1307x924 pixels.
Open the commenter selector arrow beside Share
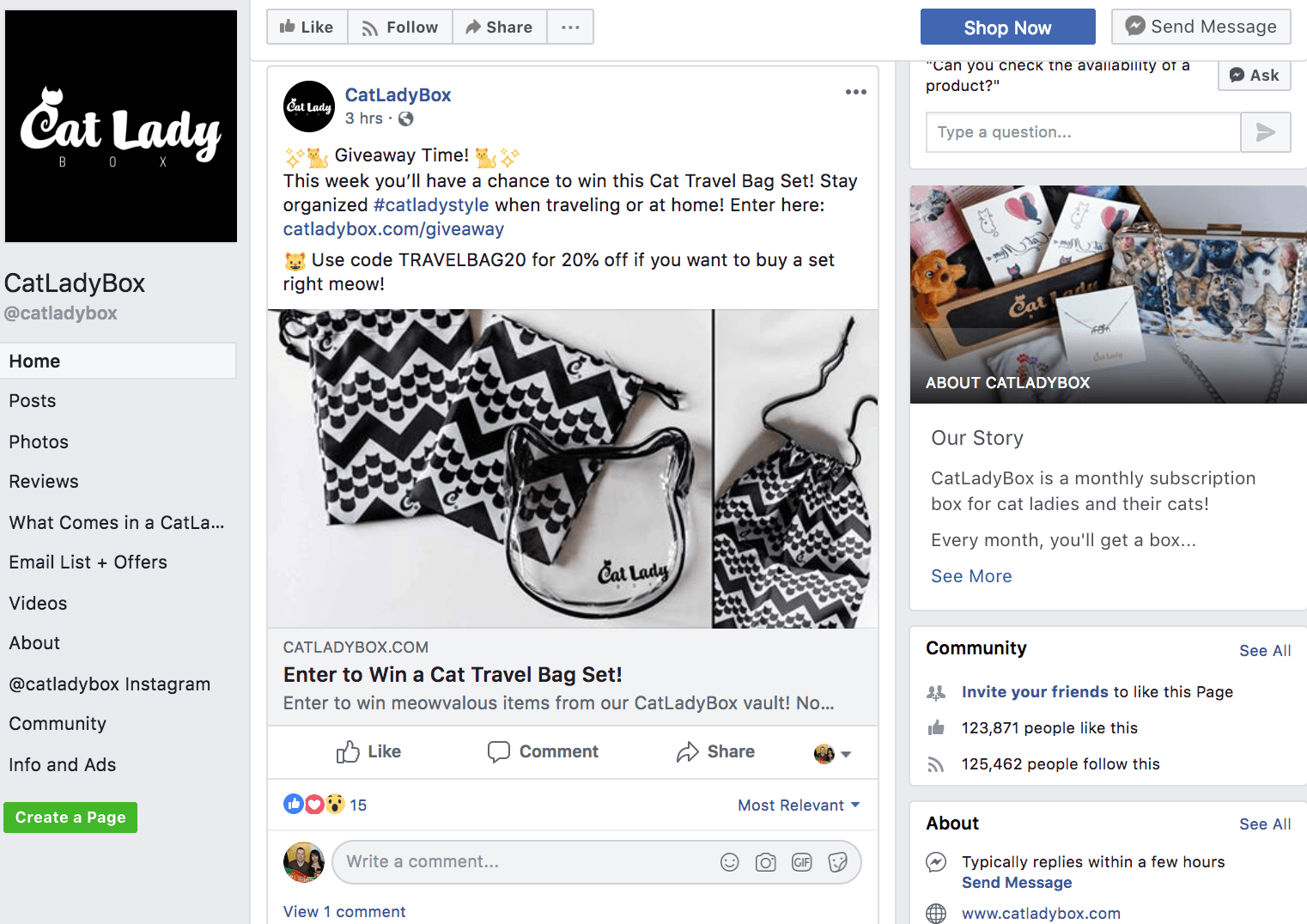tap(845, 752)
